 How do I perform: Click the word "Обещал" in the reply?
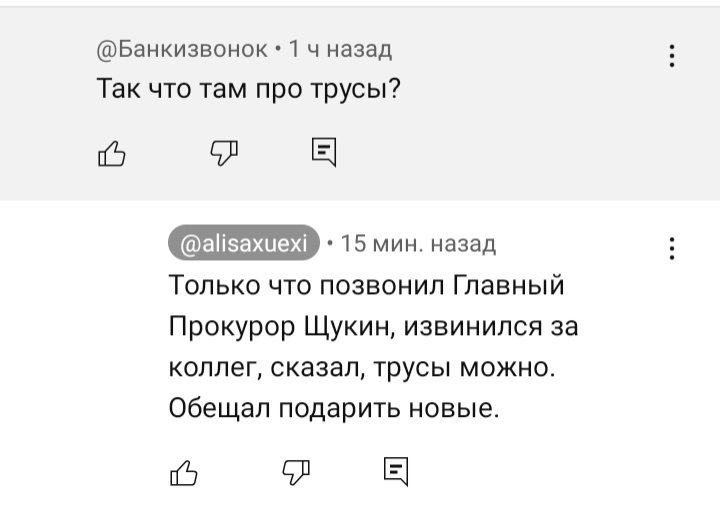(x=219, y=408)
